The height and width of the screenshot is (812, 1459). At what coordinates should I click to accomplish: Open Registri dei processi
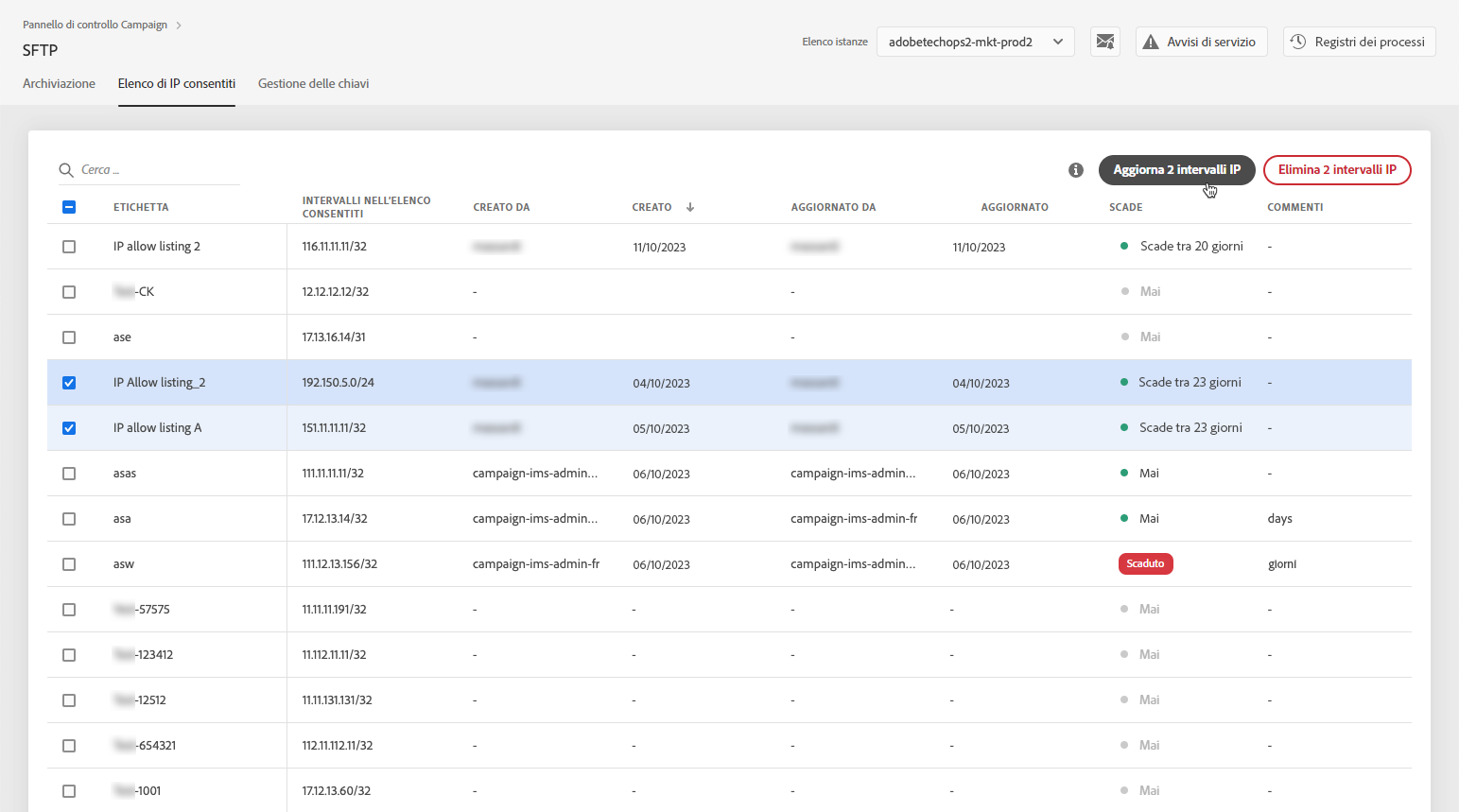pyautogui.click(x=1360, y=42)
